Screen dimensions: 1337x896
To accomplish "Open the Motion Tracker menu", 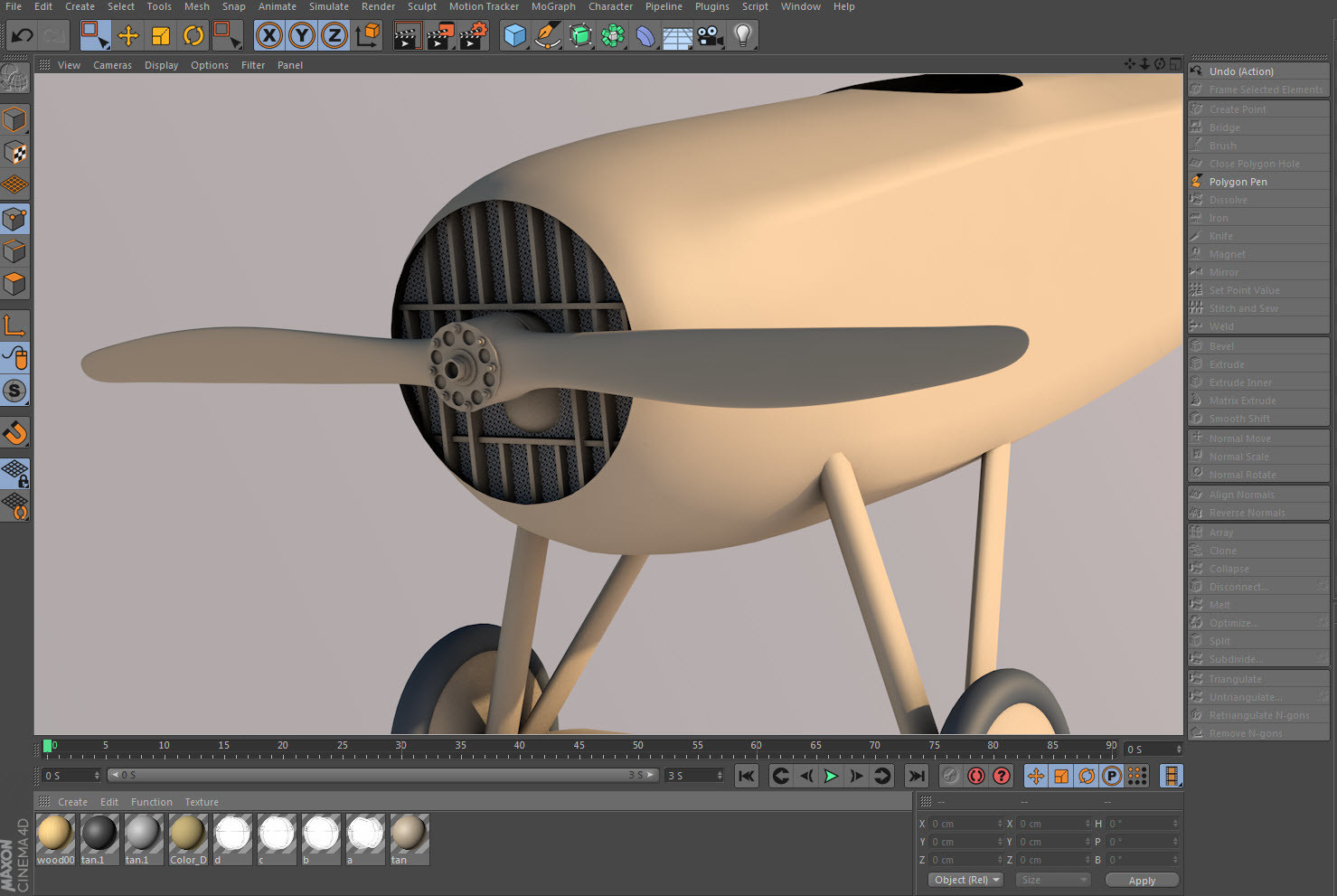I will (x=484, y=6).
